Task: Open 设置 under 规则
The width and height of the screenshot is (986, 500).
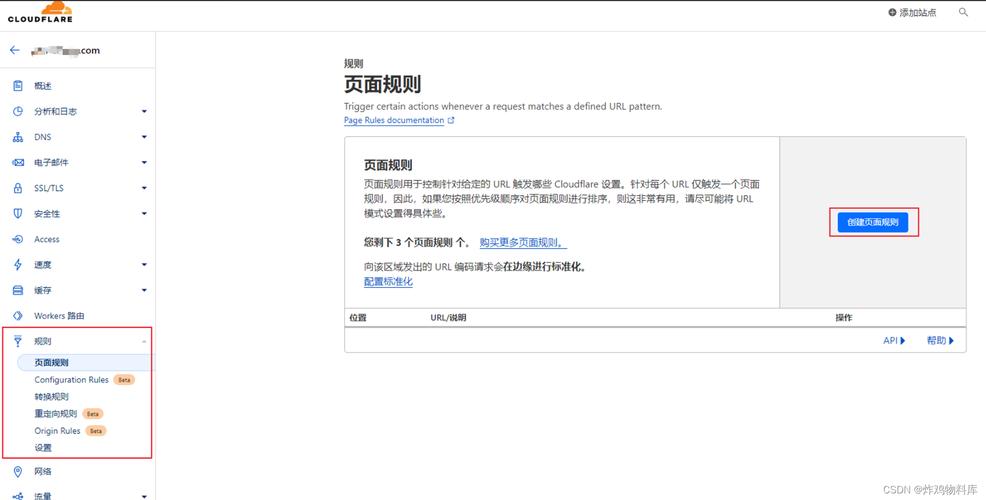Action: click(x=43, y=448)
